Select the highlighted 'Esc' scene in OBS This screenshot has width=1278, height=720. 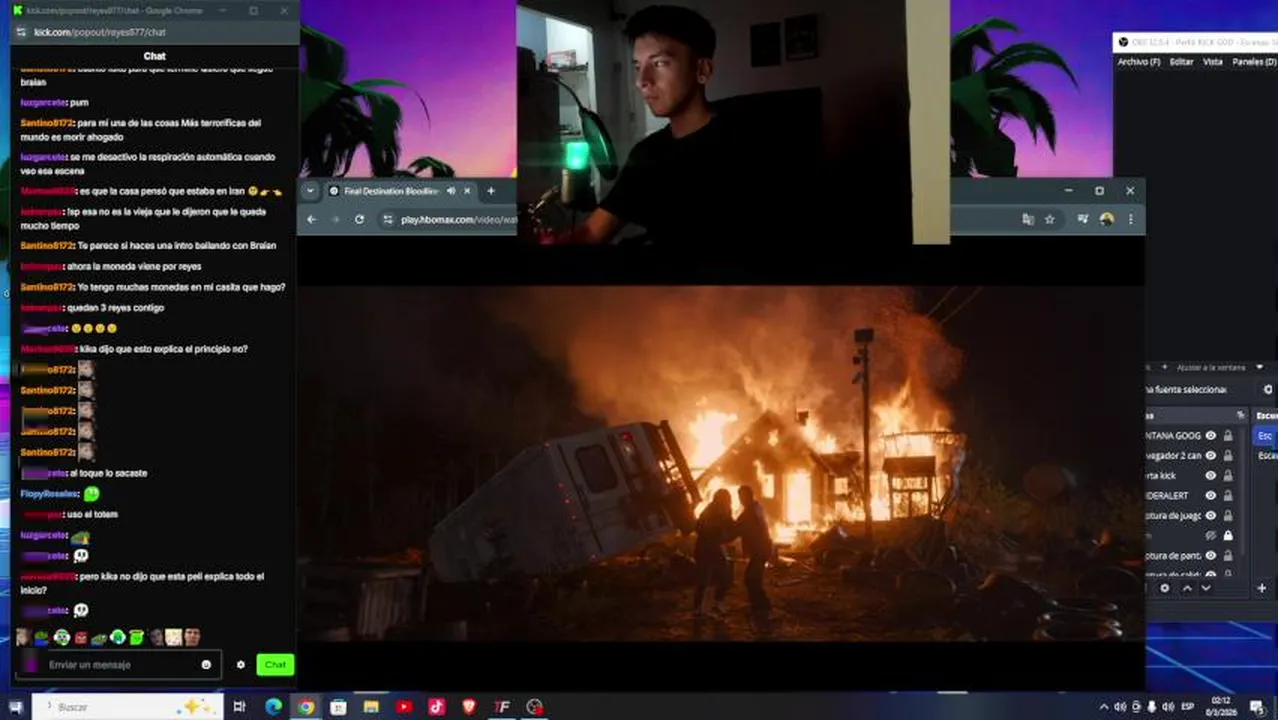[1265, 436]
